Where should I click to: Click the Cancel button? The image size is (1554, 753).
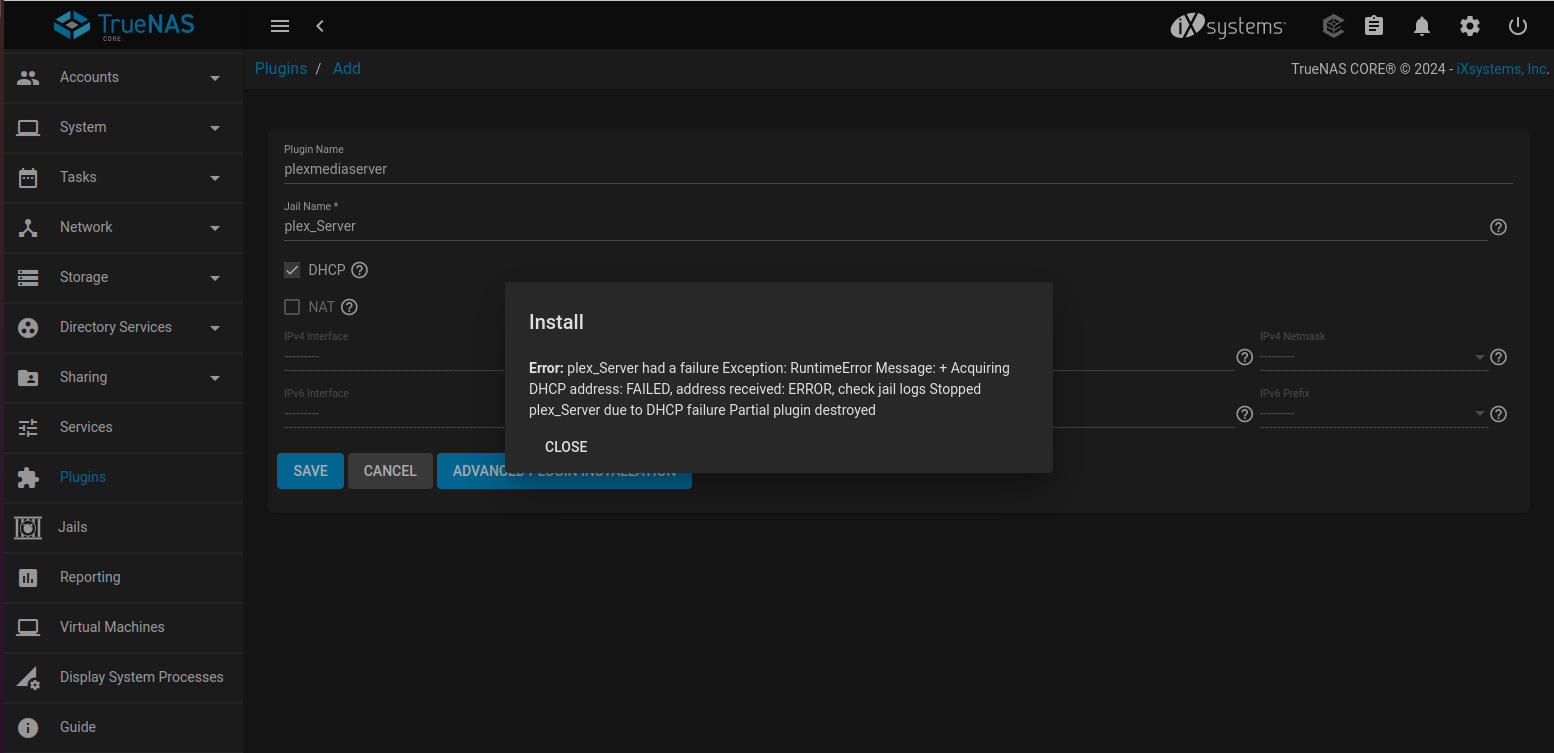tap(390, 471)
